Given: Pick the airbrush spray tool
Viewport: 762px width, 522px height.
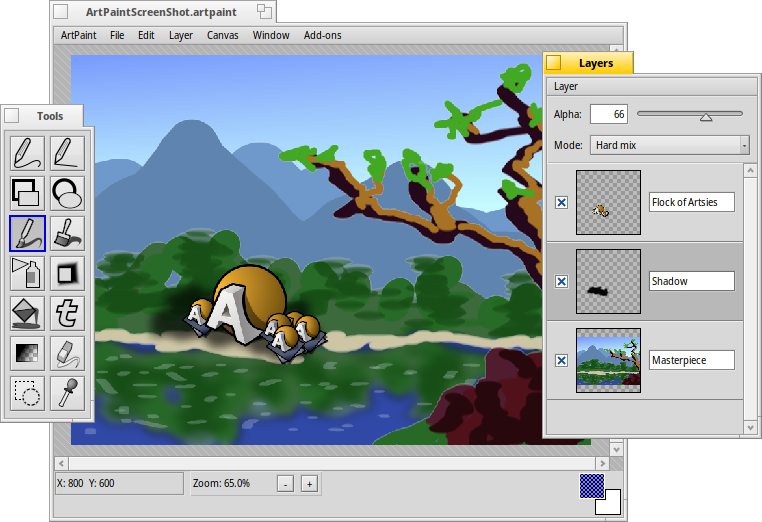Looking at the screenshot, I should click(27, 273).
